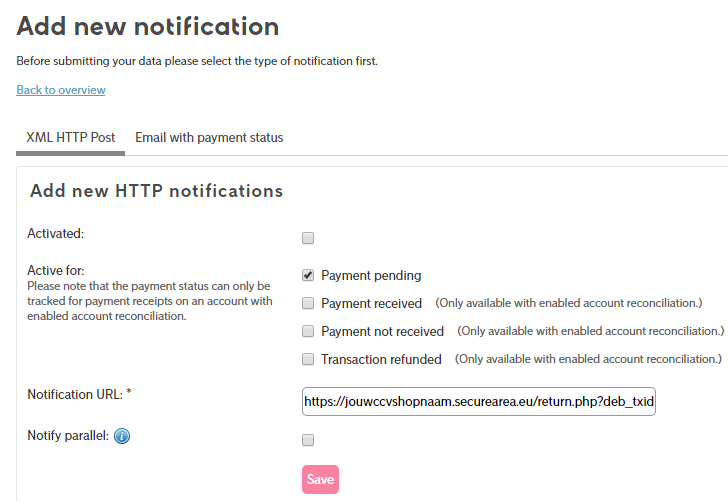This screenshot has height=501, width=728.
Task: Check the Payment not received box
Action: tap(308, 331)
